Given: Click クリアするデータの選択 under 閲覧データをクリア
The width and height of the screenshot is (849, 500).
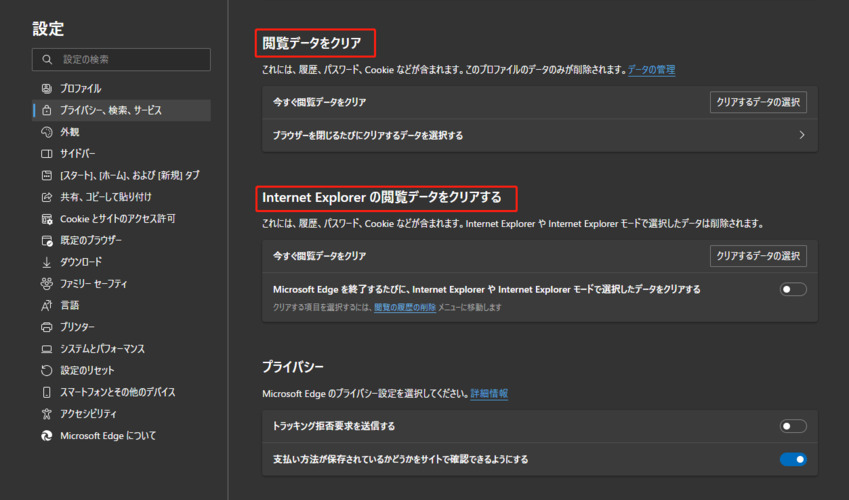Looking at the screenshot, I should 758,102.
